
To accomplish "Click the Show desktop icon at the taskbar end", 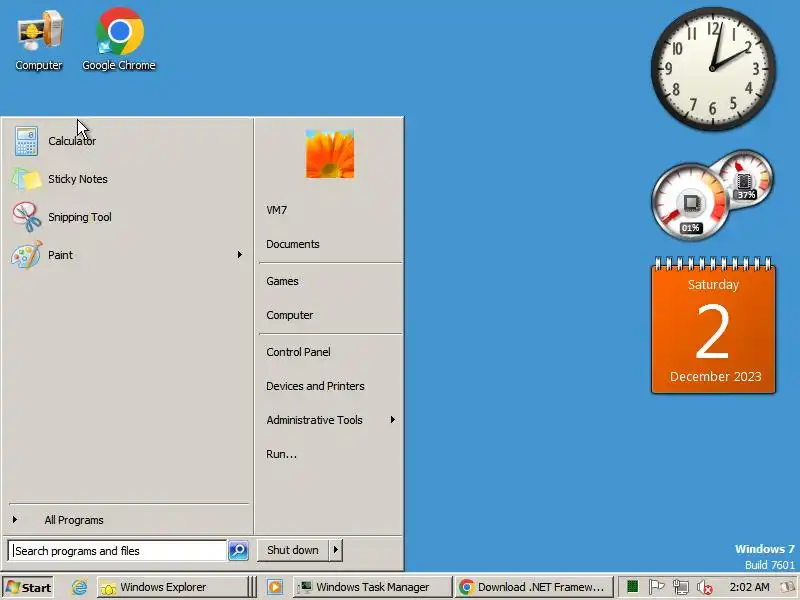I will tap(788, 587).
